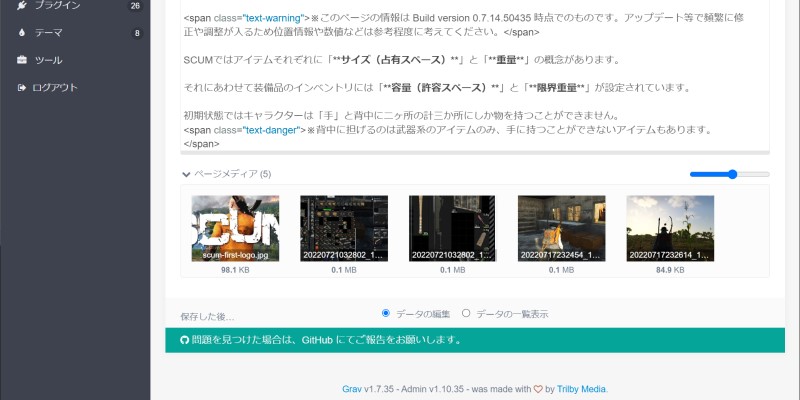The width and height of the screenshot is (800, 400).
Task: Click the 84.9 KB file size label
Action: click(670, 270)
